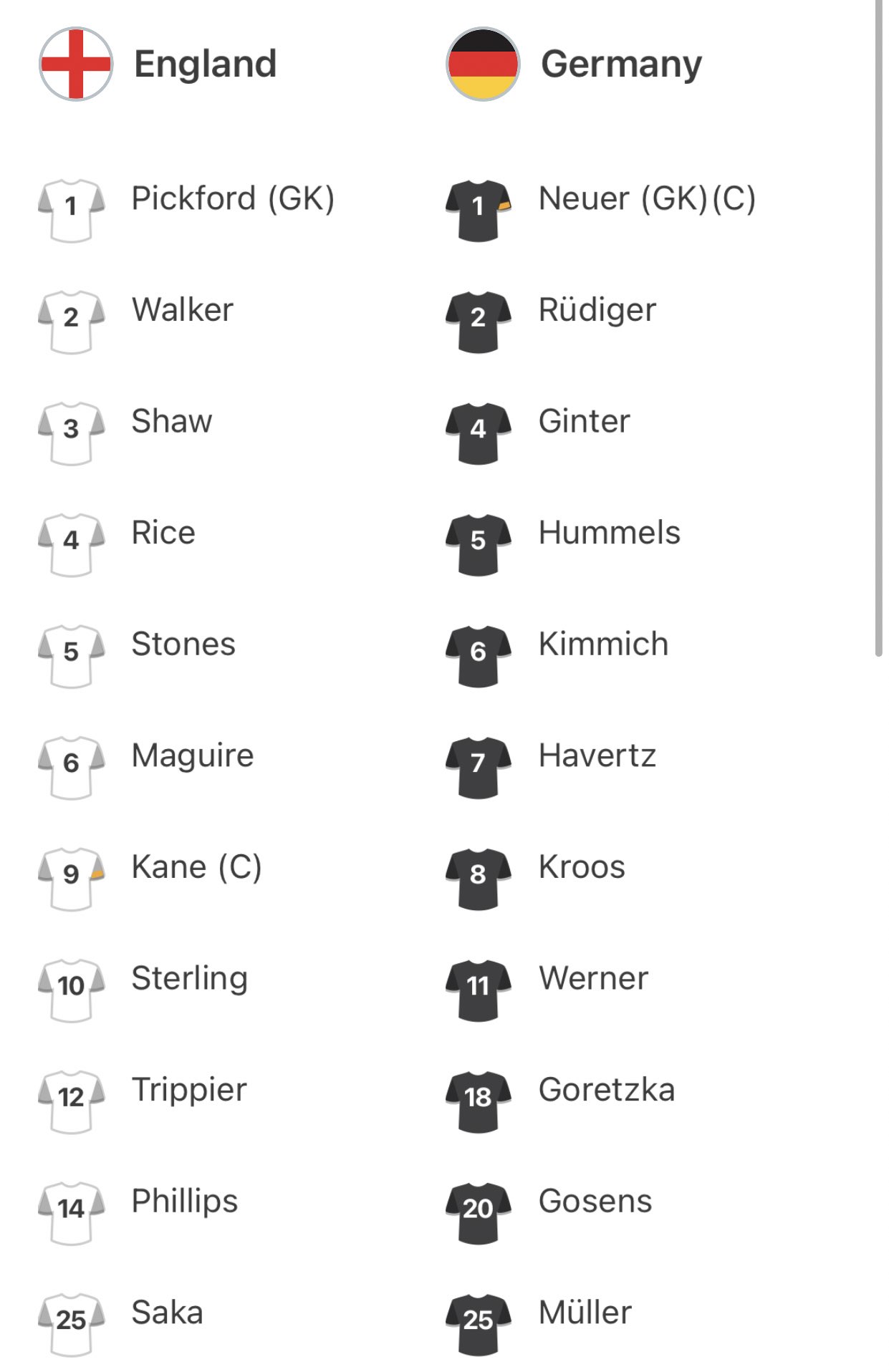Tap the Germany flag icon
889x1372 pixels.
482,64
